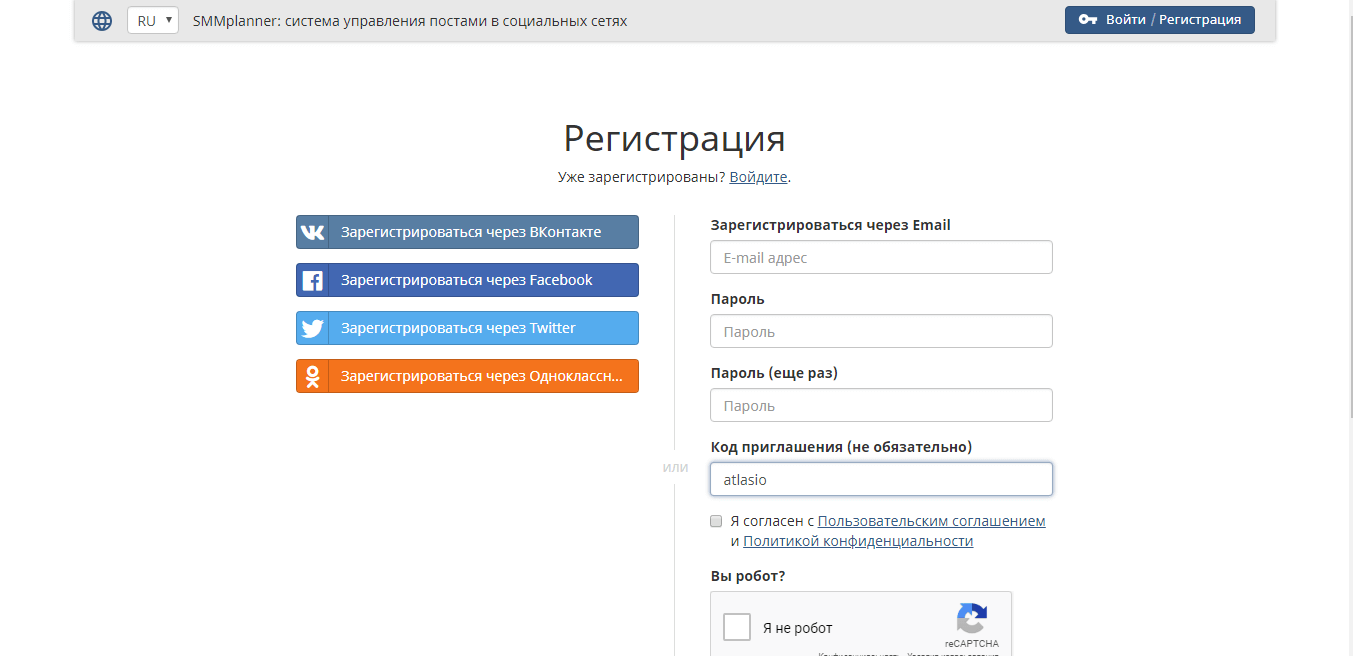Follow the Войдите login link
This screenshot has height=656, width=1353.
pyautogui.click(x=759, y=177)
